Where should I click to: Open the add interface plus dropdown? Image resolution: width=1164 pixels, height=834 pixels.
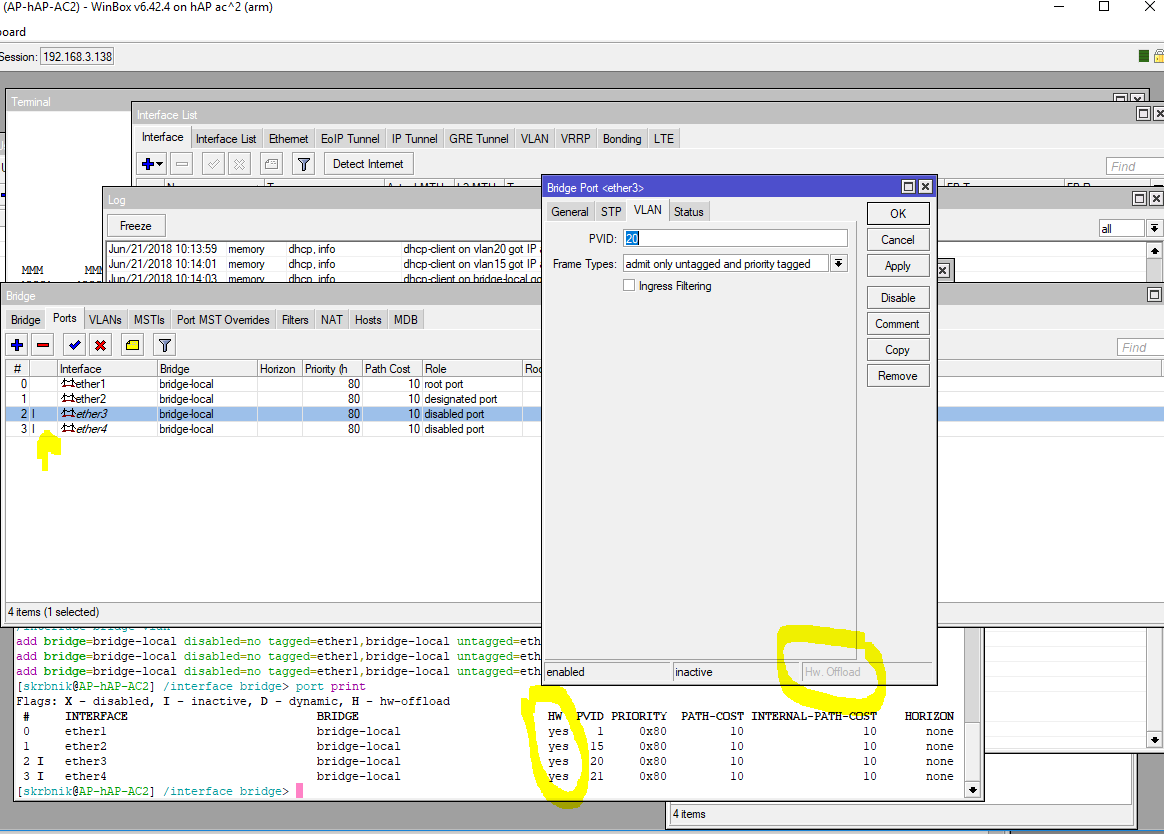[x=152, y=164]
